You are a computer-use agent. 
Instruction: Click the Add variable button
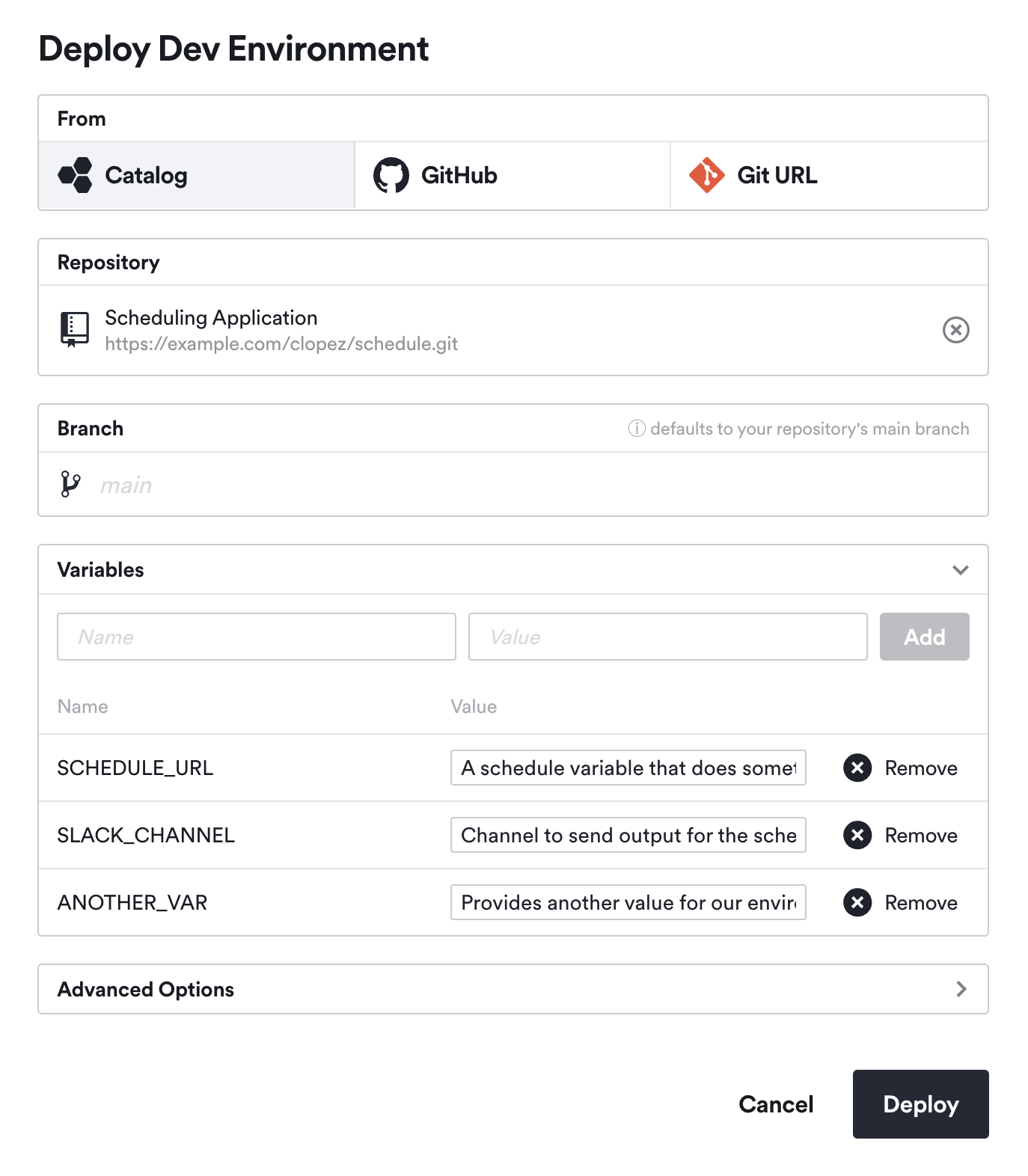[x=924, y=637]
